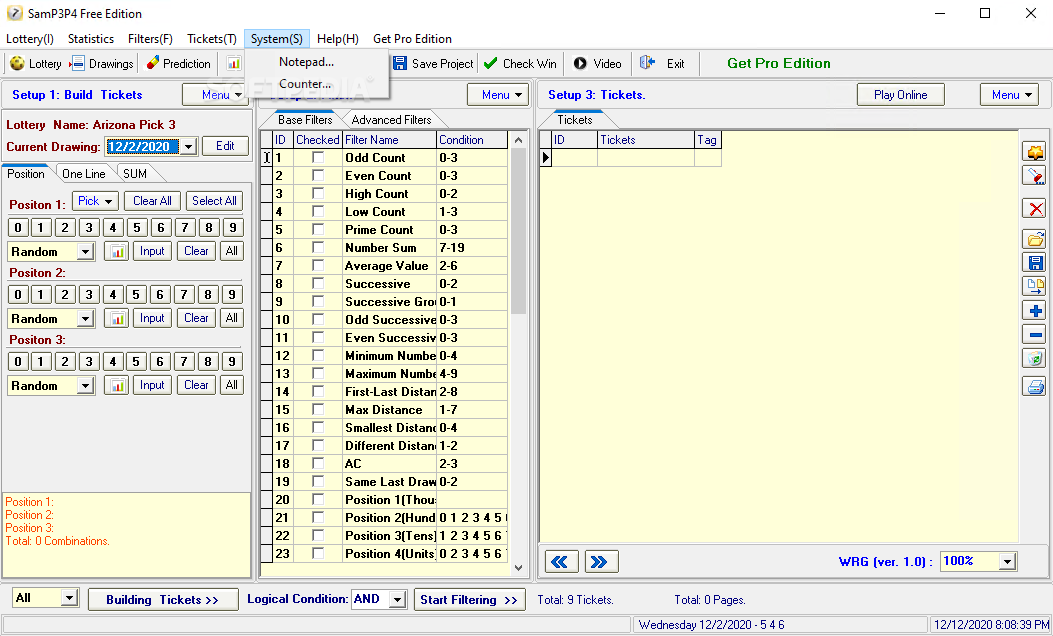
Task: Select Notepad... from the System menu
Action: tap(306, 62)
